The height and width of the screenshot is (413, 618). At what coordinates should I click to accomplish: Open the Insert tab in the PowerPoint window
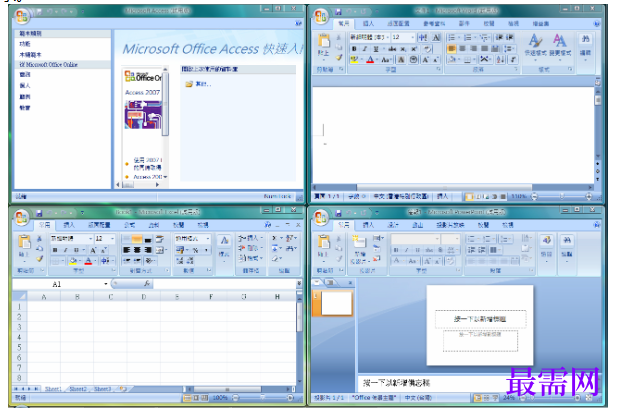click(368, 225)
